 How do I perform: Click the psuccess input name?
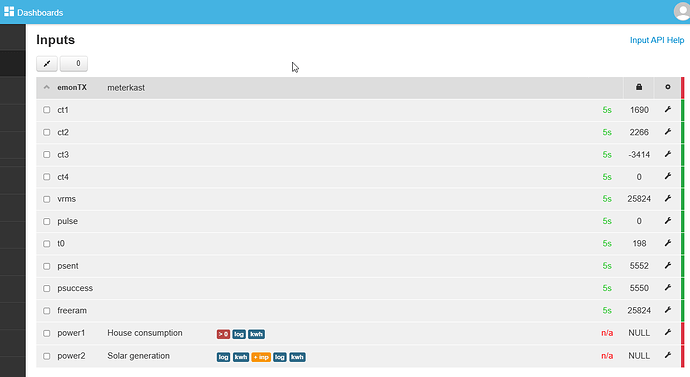75,289
